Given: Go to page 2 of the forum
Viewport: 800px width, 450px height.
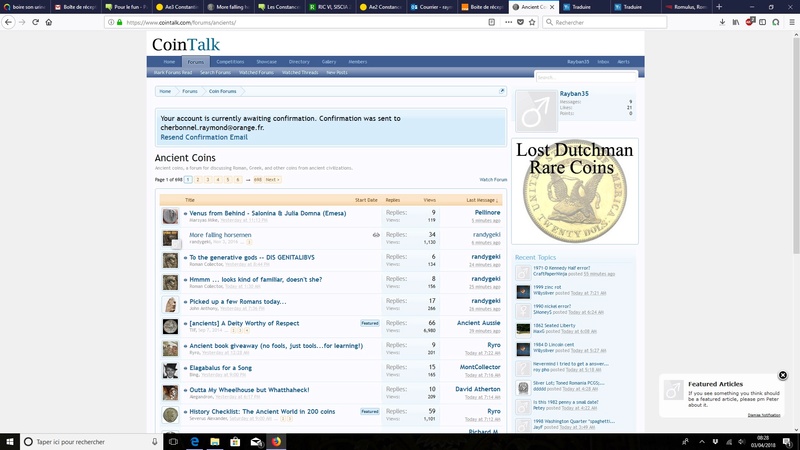Looking at the screenshot, I should (x=198, y=180).
